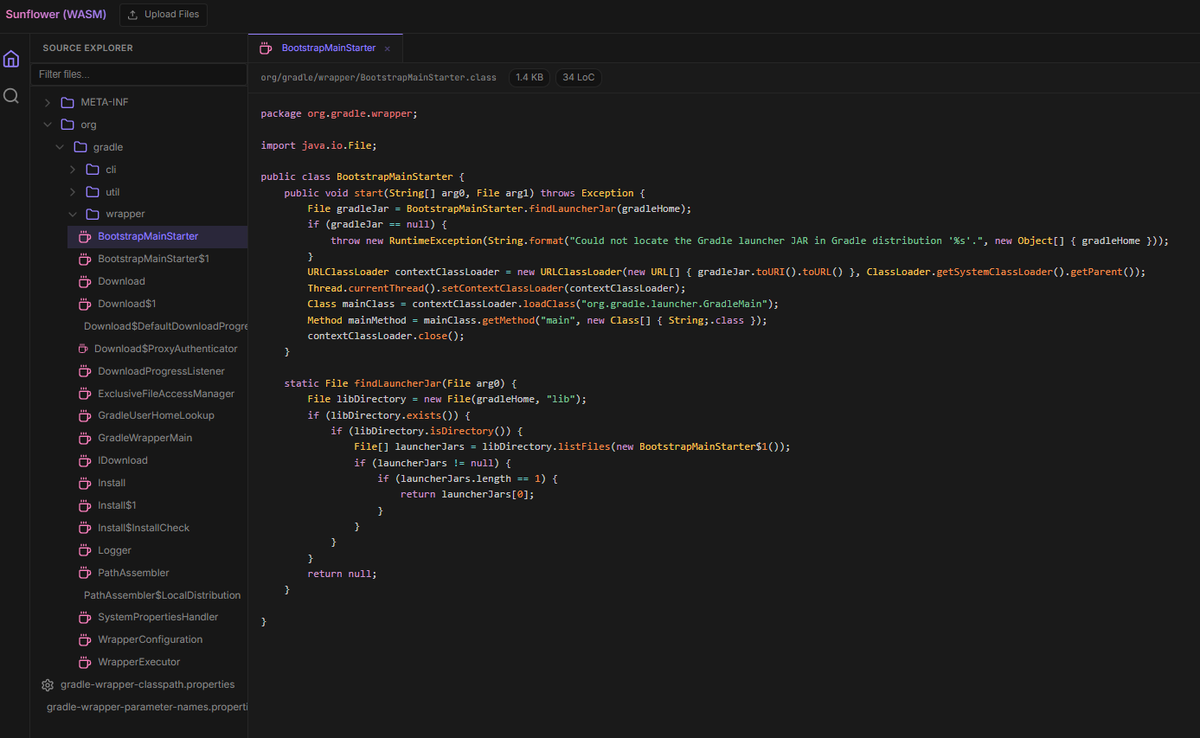The image size is (1200, 738).
Task: Click the "public class BootstrapMainStarter {" line
Action: [363, 177]
